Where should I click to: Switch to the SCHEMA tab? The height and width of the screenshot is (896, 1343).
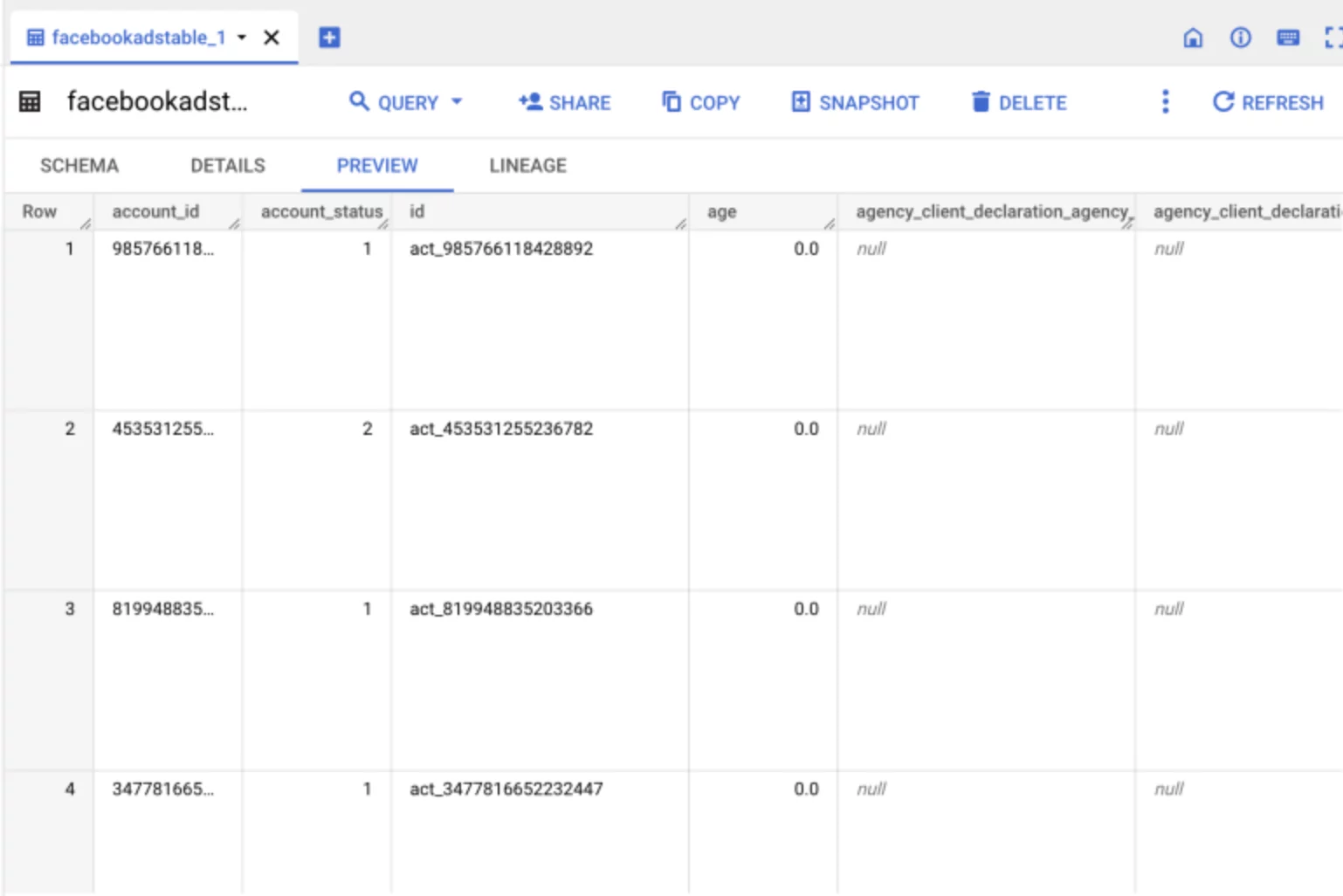(x=79, y=165)
